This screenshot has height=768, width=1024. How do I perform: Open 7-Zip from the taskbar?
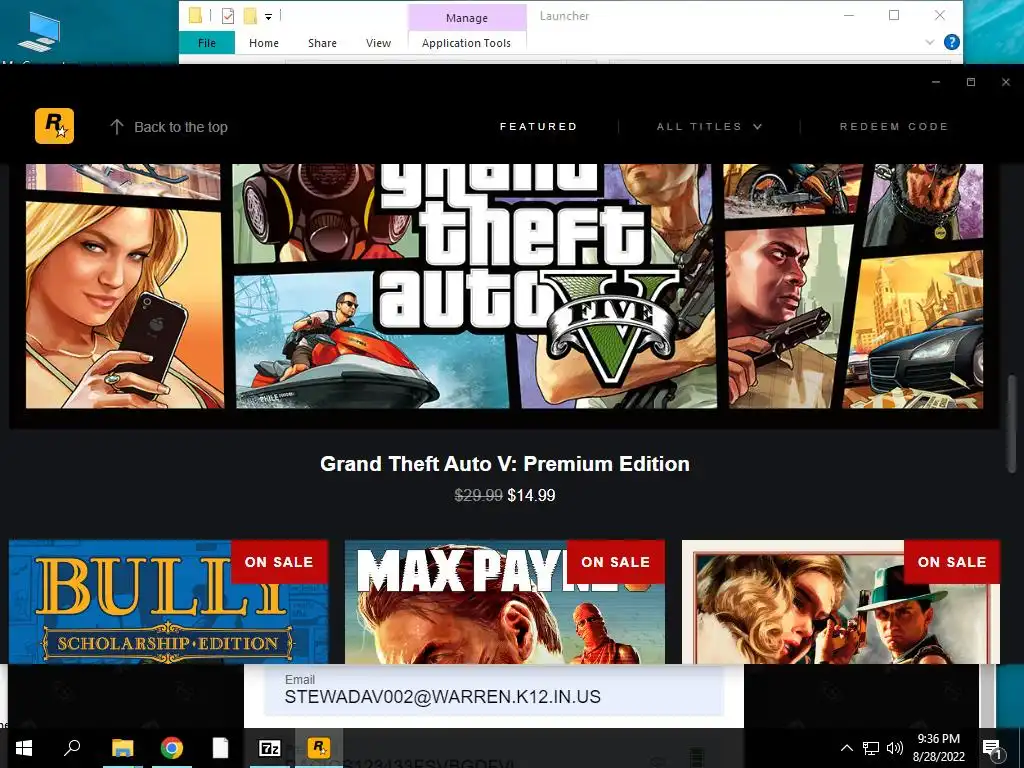point(270,748)
